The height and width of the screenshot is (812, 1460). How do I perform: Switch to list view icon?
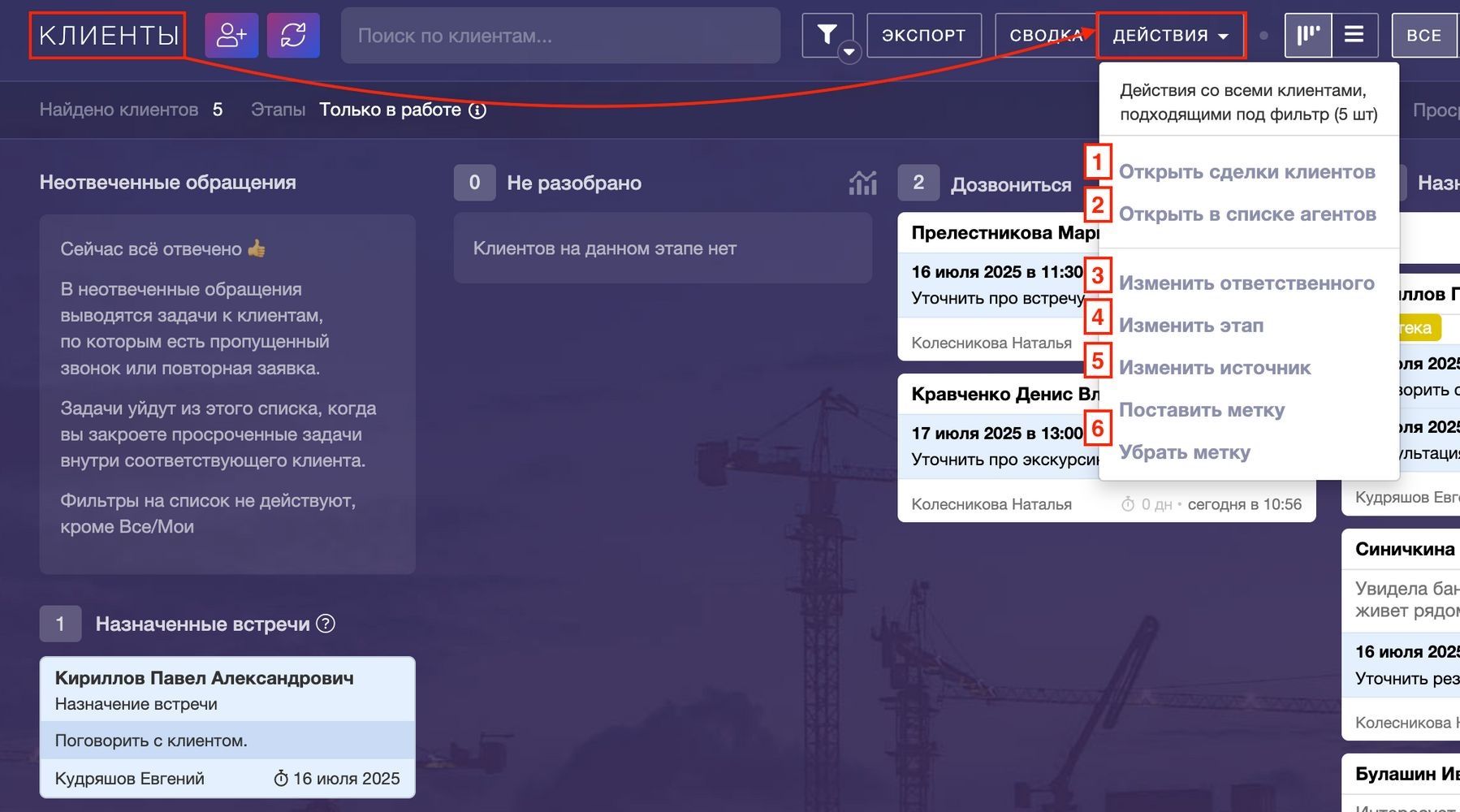pos(1354,35)
